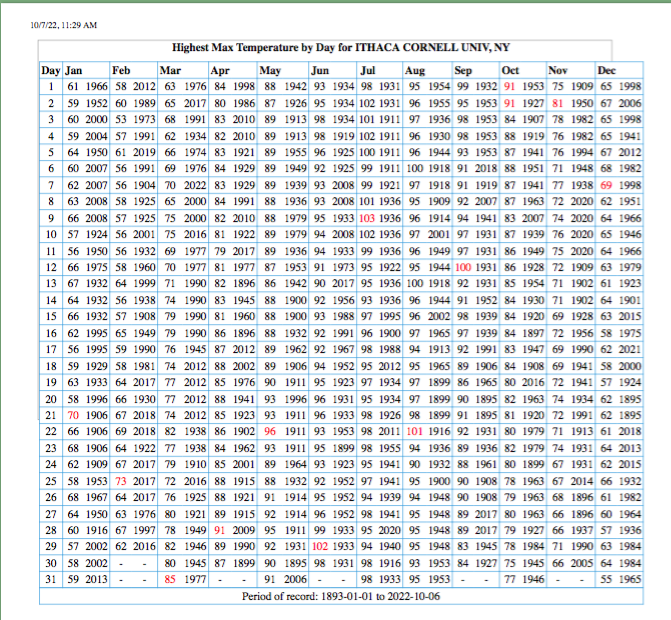Click year 1998 in Apr day 1
The height and width of the screenshot is (620, 671).
pos(244,87)
